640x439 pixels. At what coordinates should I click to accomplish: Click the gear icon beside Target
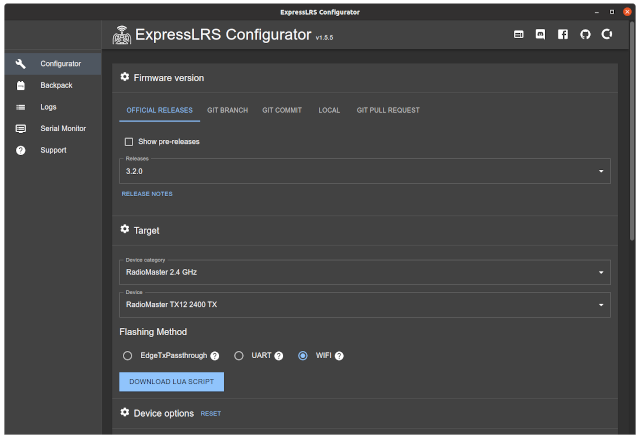coord(124,229)
